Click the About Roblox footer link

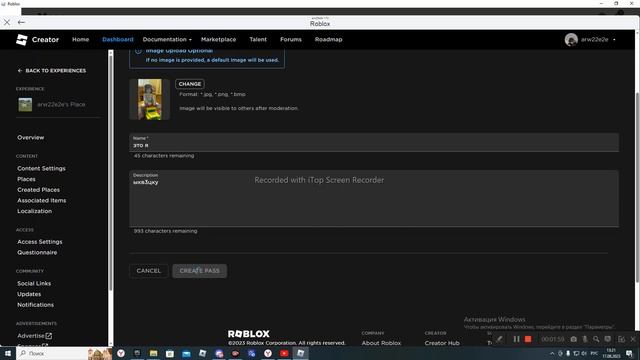coord(381,343)
